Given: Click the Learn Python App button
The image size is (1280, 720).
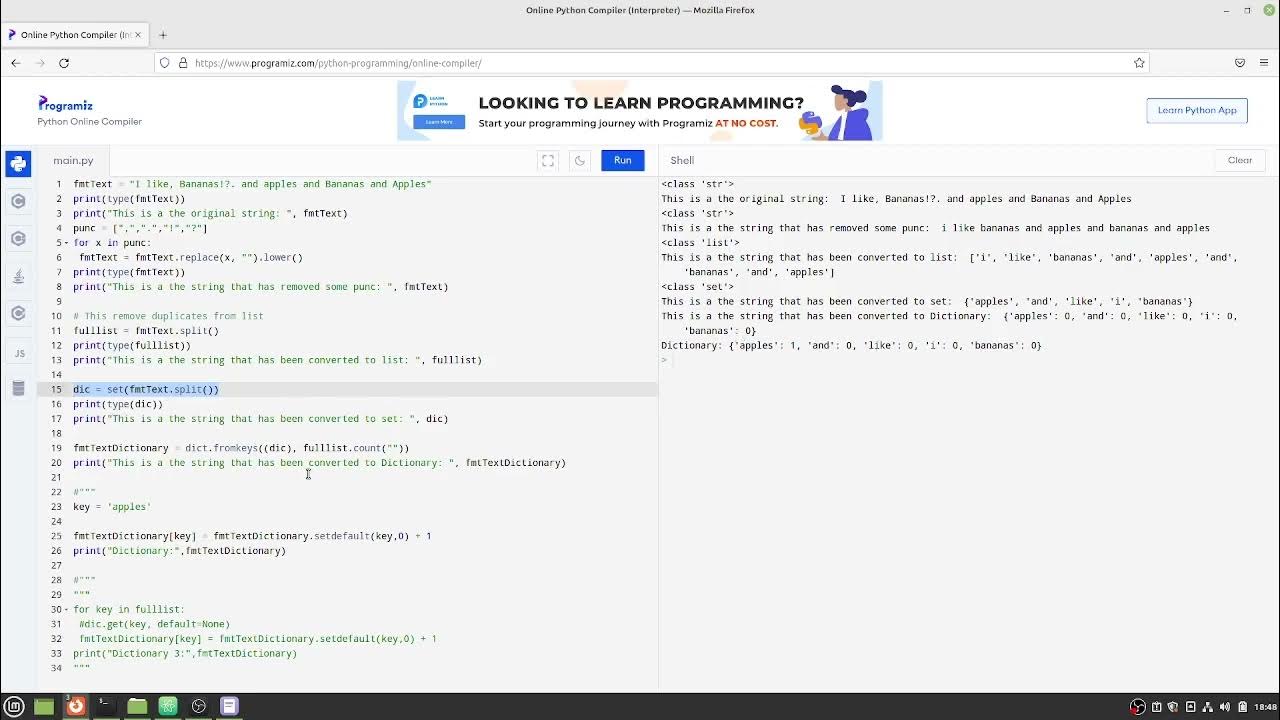Looking at the screenshot, I should tap(1197, 110).
